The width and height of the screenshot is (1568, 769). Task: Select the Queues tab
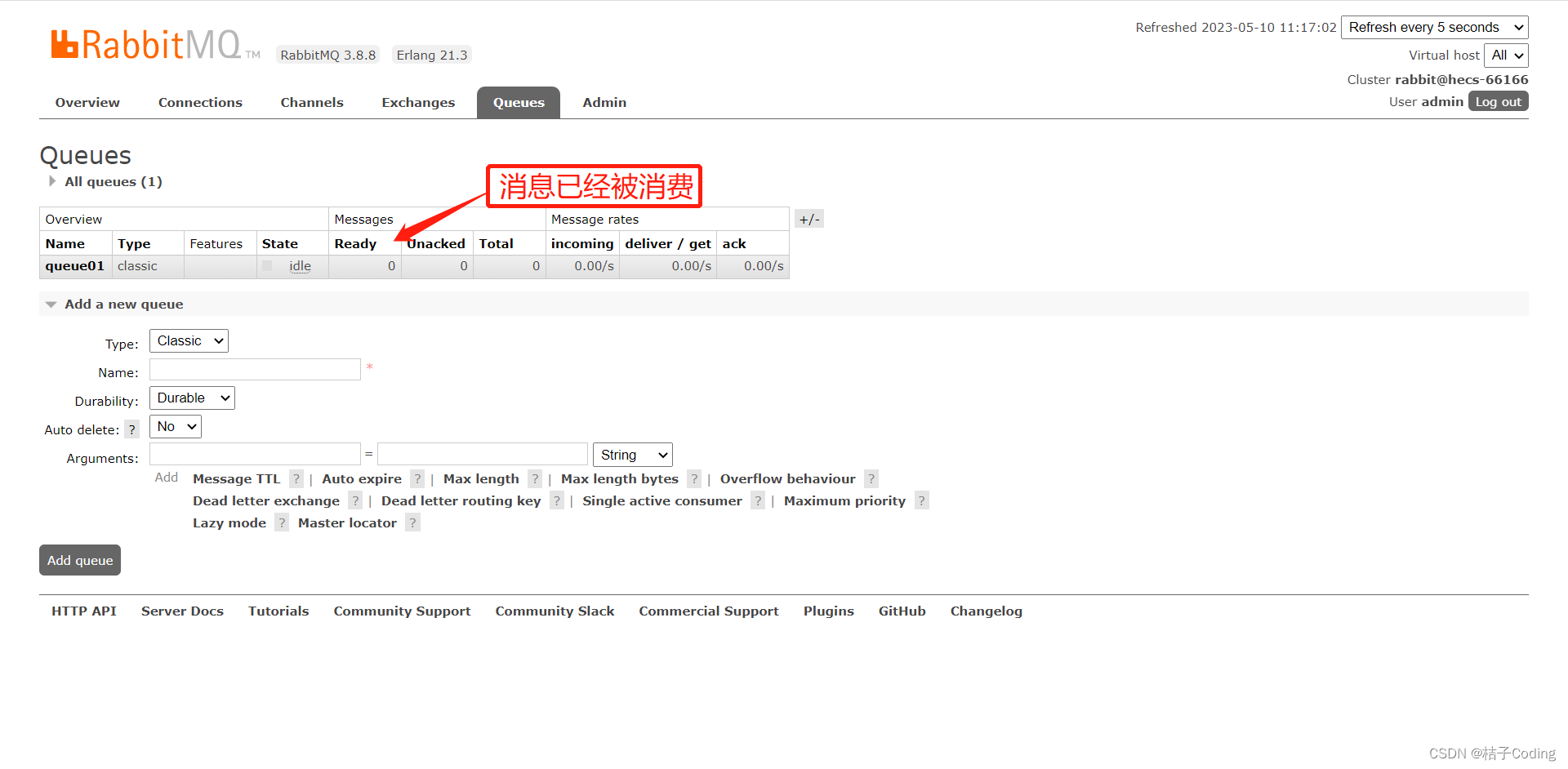[x=519, y=102]
